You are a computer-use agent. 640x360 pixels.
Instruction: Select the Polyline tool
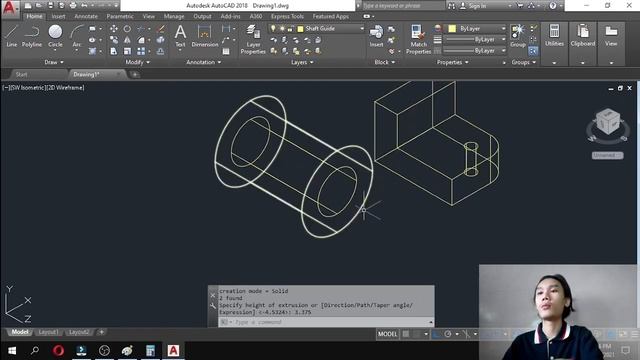coord(31,36)
